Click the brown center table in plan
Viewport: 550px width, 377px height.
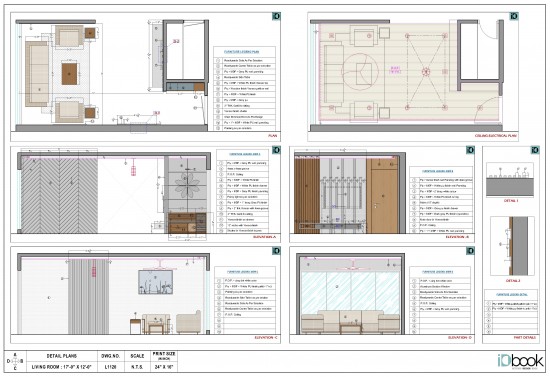click(69, 74)
